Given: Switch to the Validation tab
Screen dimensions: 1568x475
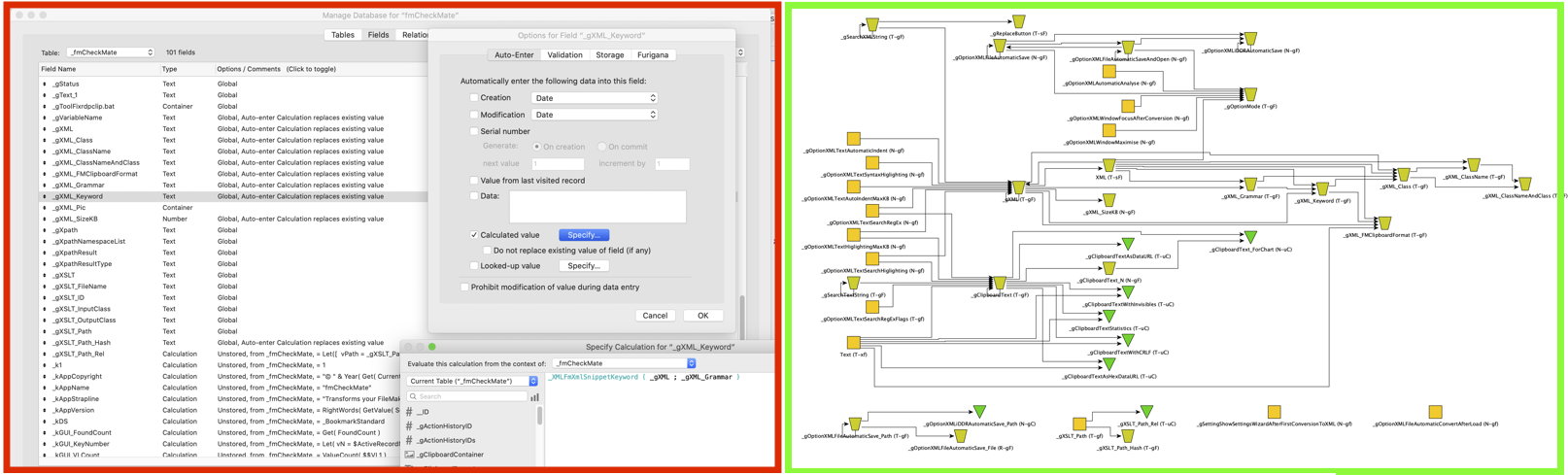Looking at the screenshot, I should point(564,55).
